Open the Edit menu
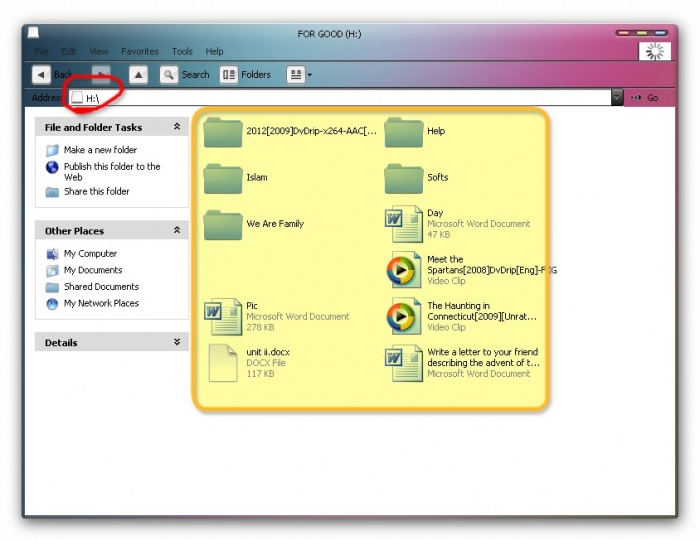700x540 pixels. pos(69,51)
